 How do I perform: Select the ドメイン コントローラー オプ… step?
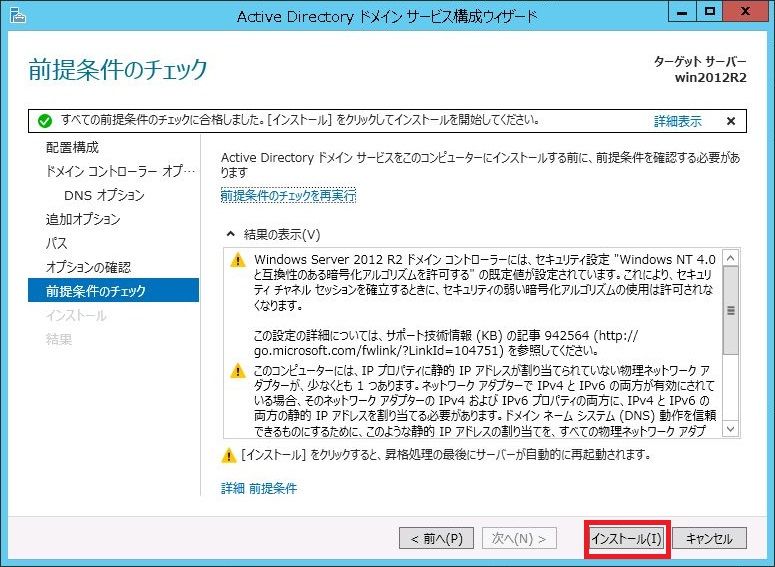tap(120, 171)
